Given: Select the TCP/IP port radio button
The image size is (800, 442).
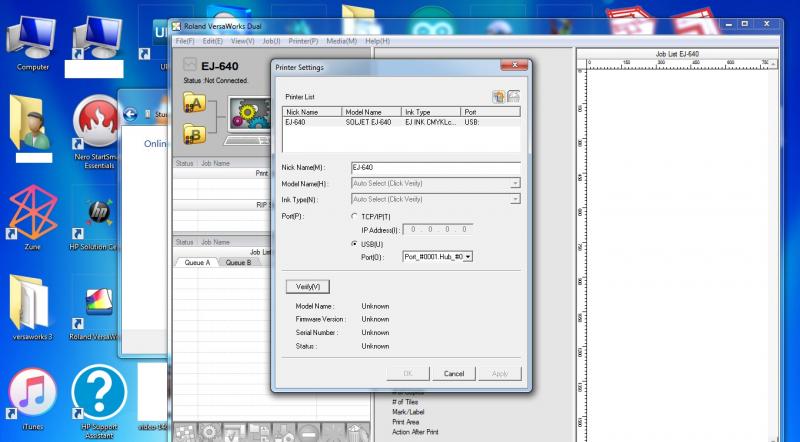Looking at the screenshot, I should pyautogui.click(x=355, y=216).
